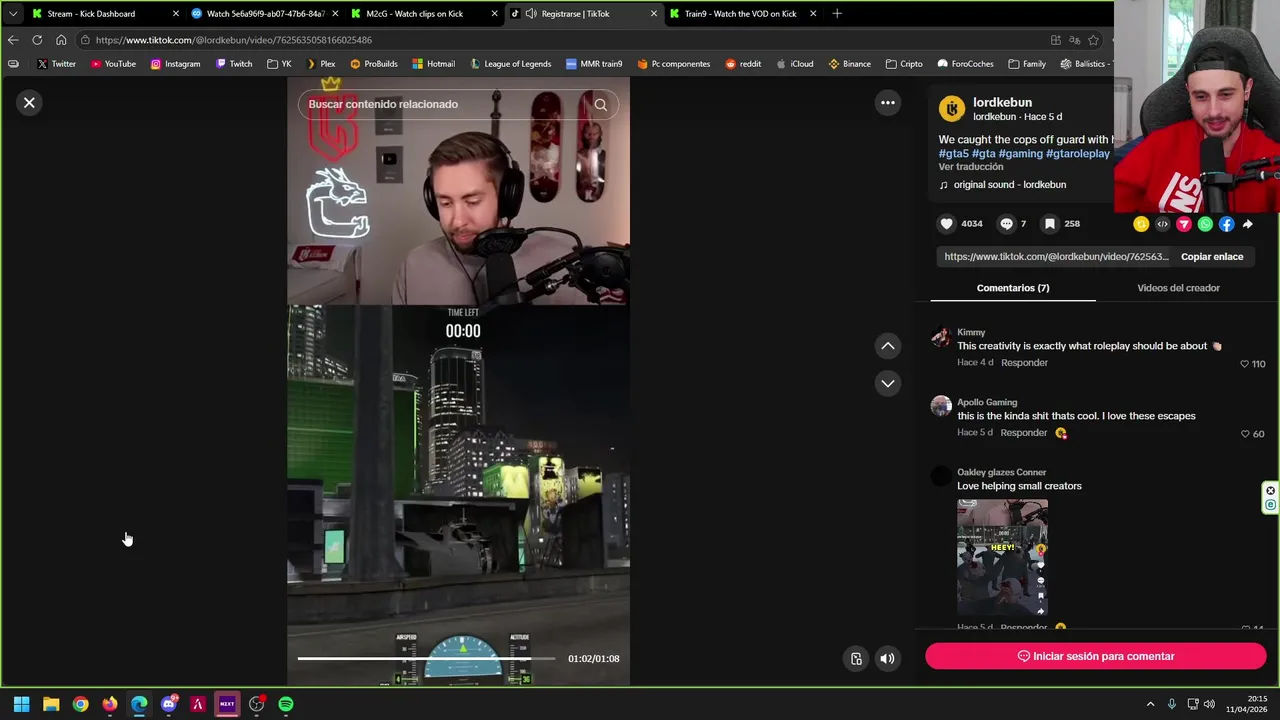Open the #gaming hashtag
The height and width of the screenshot is (720, 1280).
1020,154
